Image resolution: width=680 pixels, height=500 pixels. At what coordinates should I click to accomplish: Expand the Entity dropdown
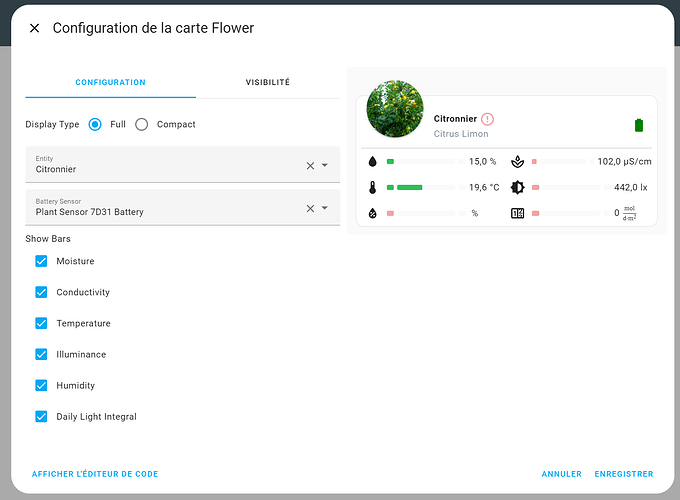325,165
